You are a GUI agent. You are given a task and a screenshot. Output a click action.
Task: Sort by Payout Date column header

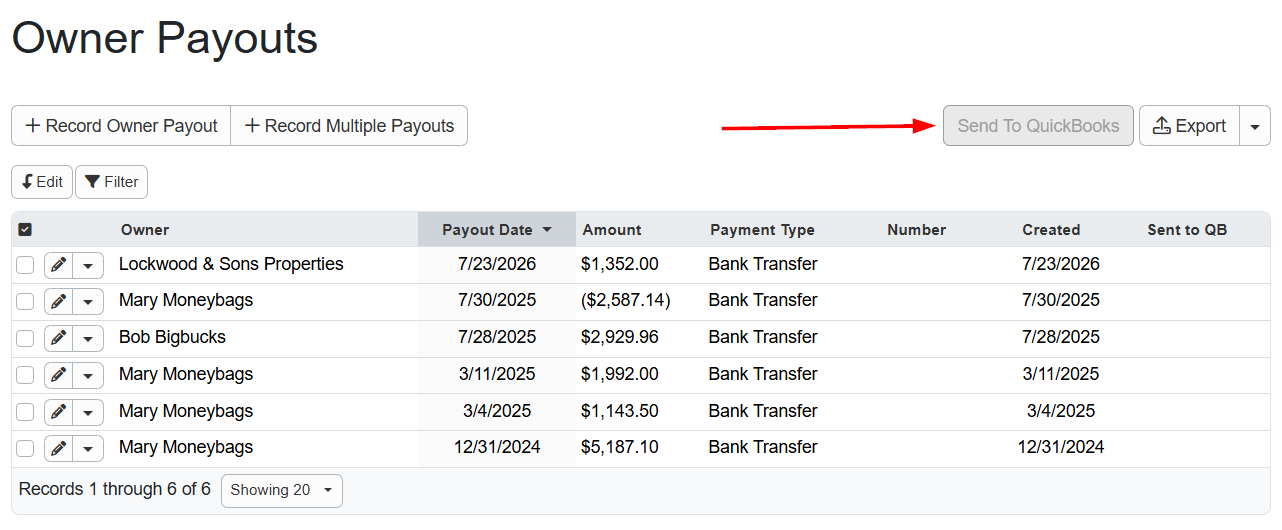[x=497, y=229]
